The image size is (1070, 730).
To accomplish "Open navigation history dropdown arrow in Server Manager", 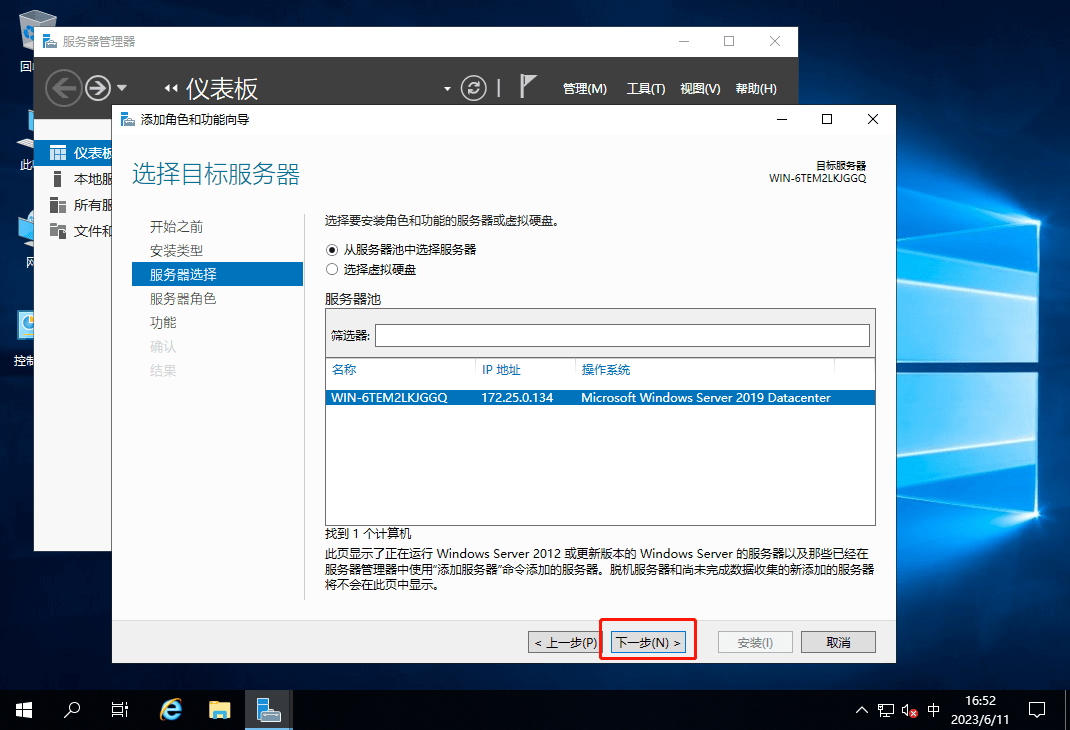I will click(x=121, y=88).
